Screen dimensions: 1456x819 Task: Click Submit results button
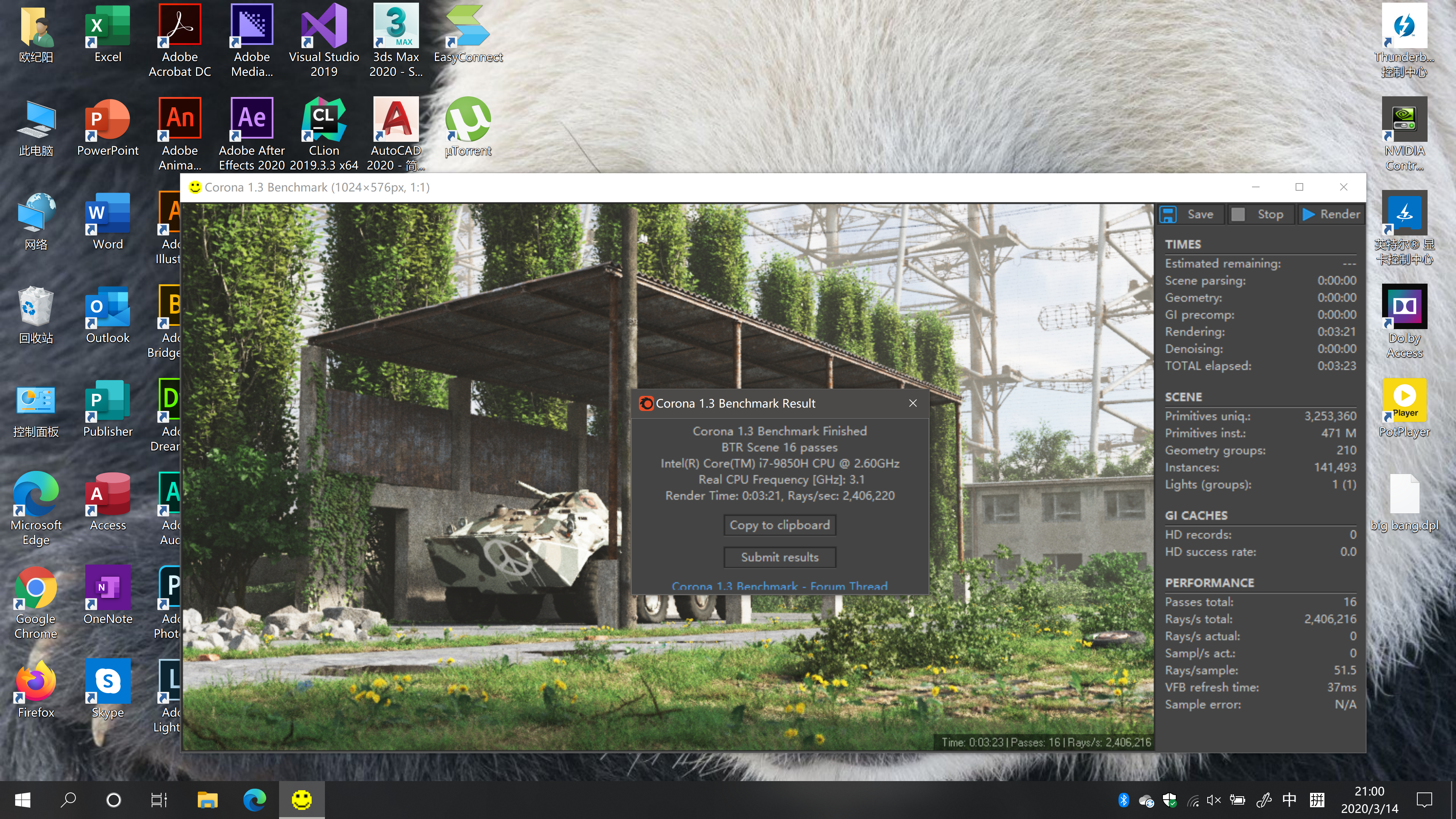click(780, 557)
